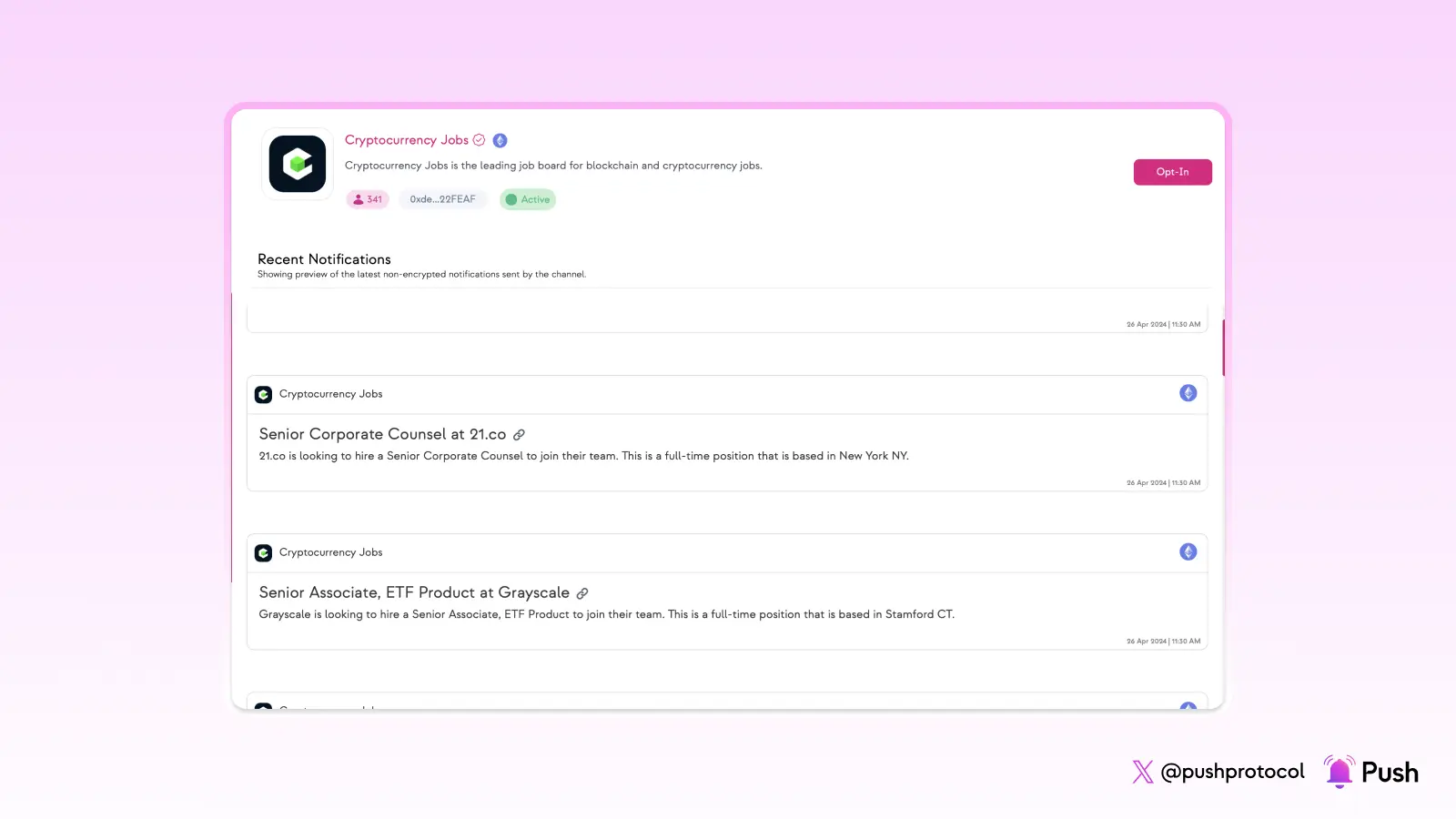1456x819 pixels.
Task: Click small channel icon in 21.co notification header
Action: (264, 394)
